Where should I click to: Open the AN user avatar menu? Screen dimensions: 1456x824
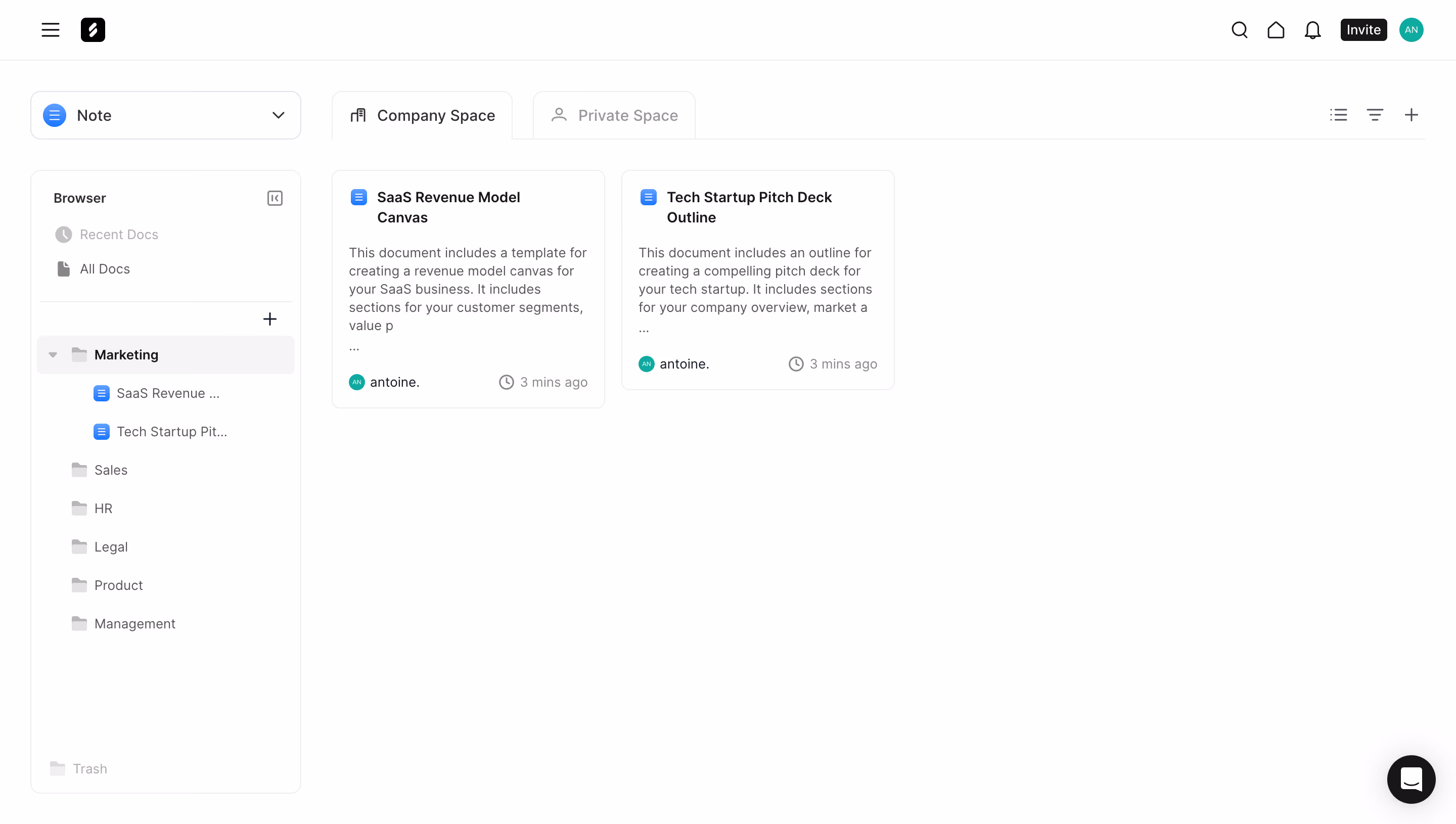(1412, 30)
